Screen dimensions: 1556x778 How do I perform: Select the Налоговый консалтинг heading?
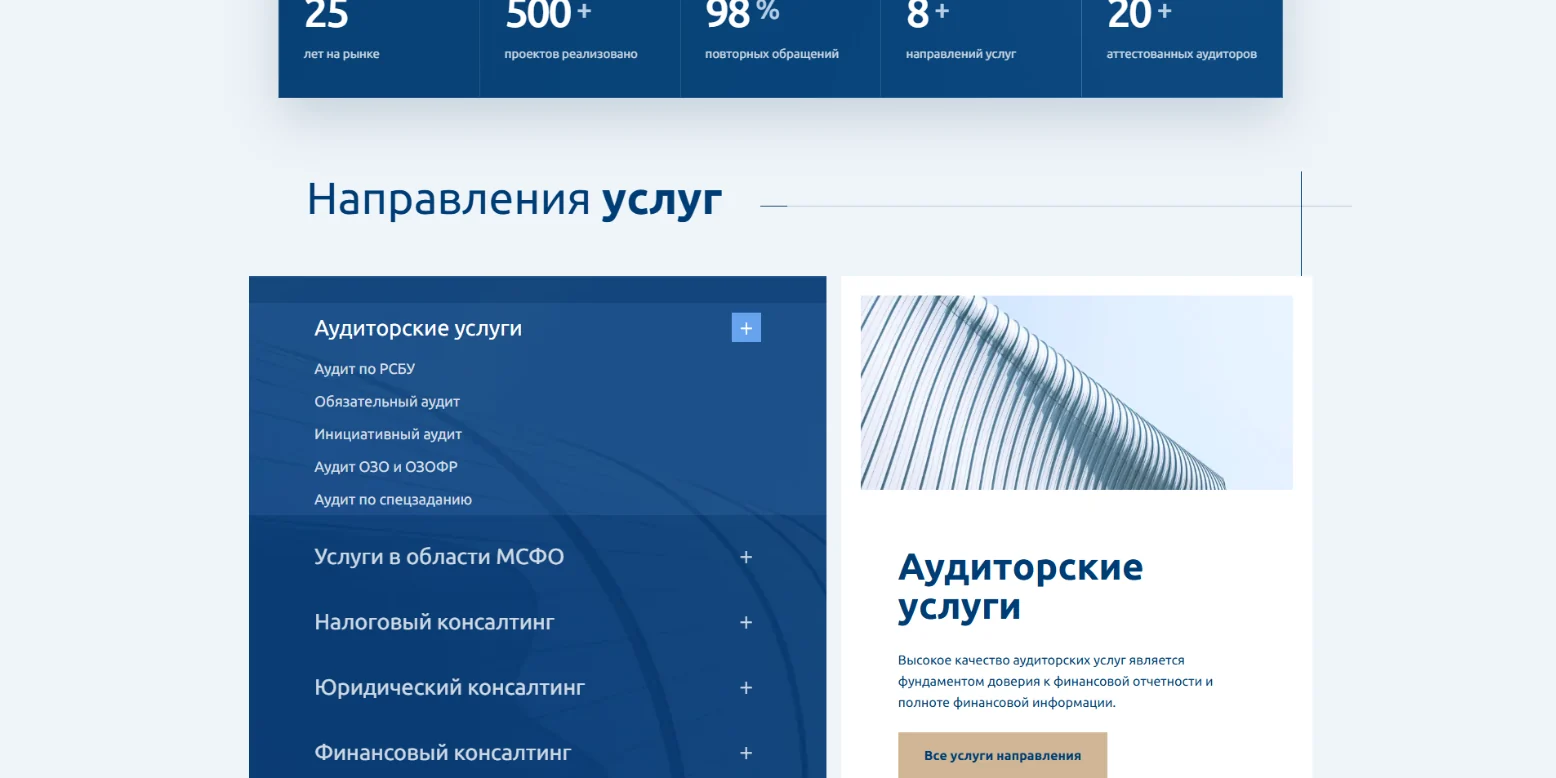point(434,622)
